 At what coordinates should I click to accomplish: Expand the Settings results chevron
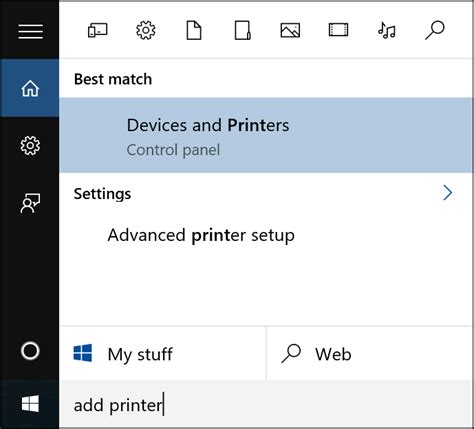(448, 193)
